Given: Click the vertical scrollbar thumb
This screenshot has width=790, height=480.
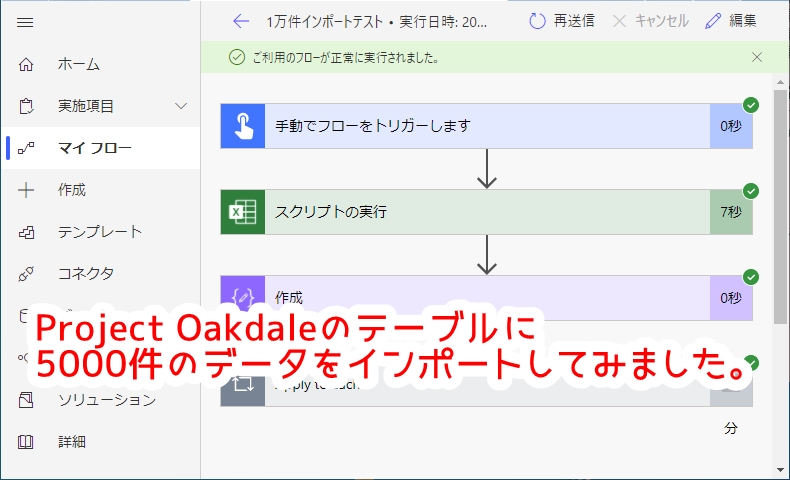Looking at the screenshot, I should 780,207.
